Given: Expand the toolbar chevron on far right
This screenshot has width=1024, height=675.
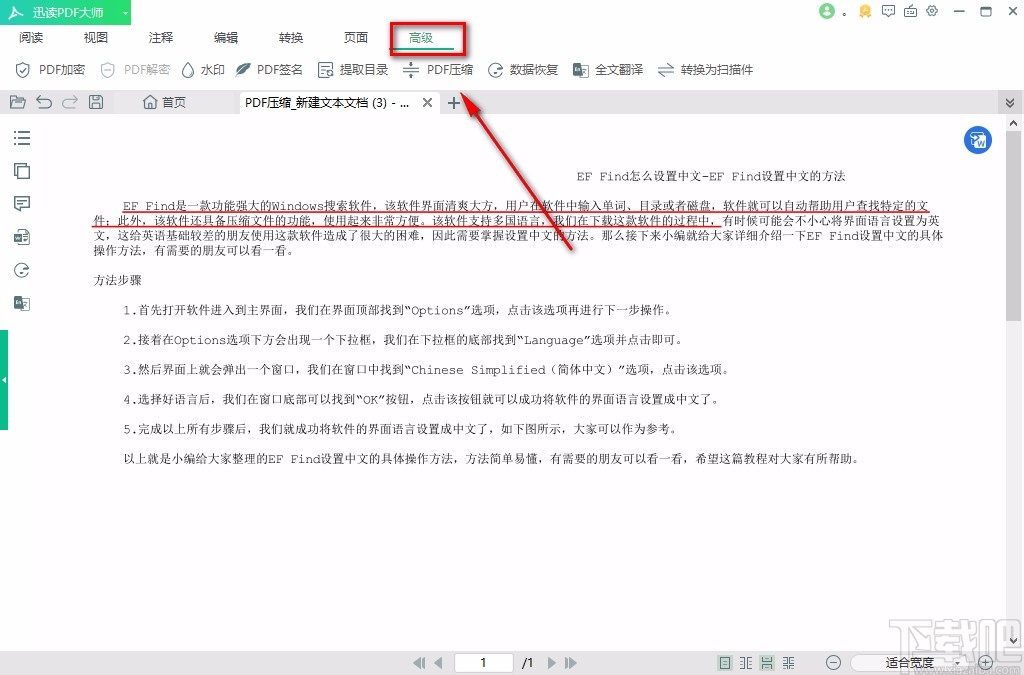Looking at the screenshot, I should click(x=1010, y=102).
